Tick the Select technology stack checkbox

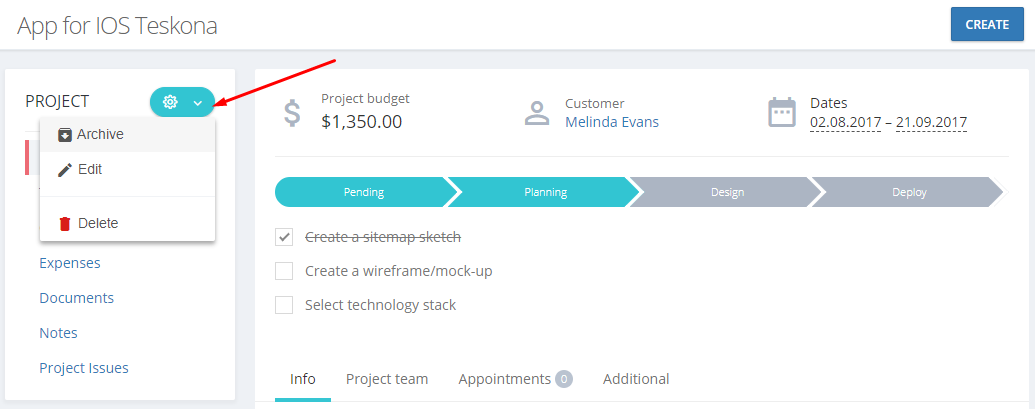[284, 305]
